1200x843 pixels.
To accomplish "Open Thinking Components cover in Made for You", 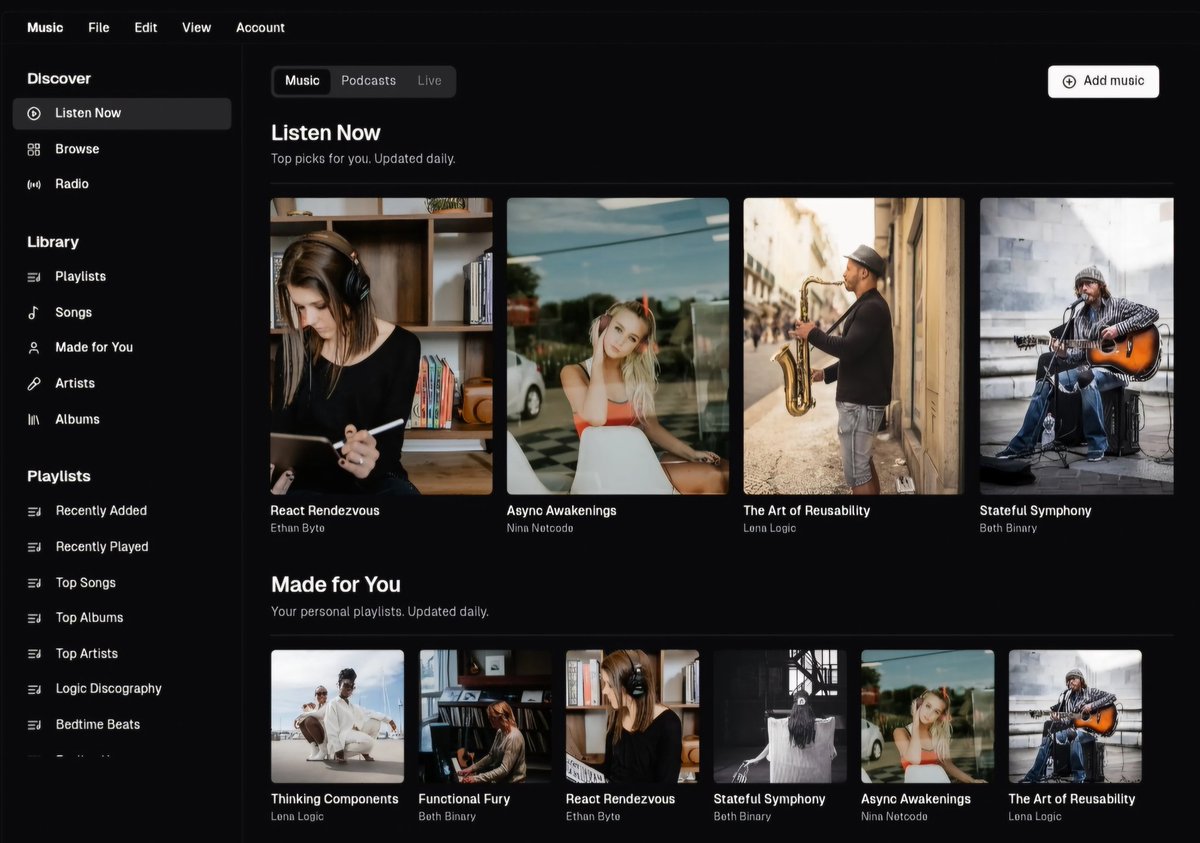I will [337, 716].
